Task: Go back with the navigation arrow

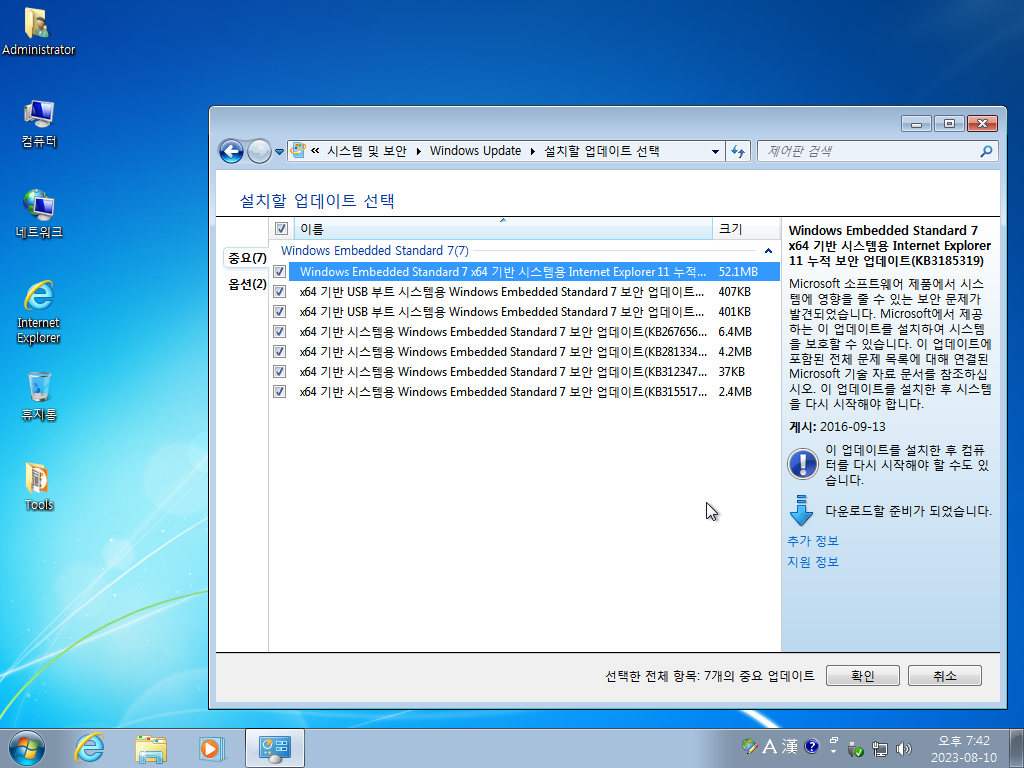Action: (231, 152)
